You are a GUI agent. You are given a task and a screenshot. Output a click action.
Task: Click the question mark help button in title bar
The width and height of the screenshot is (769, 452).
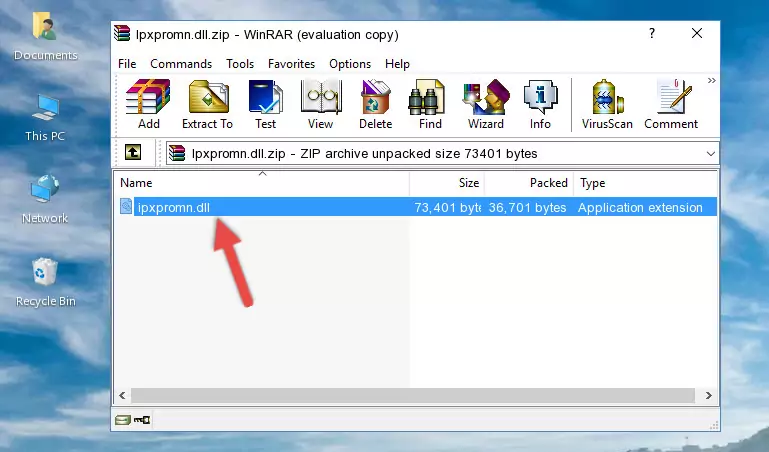point(652,33)
